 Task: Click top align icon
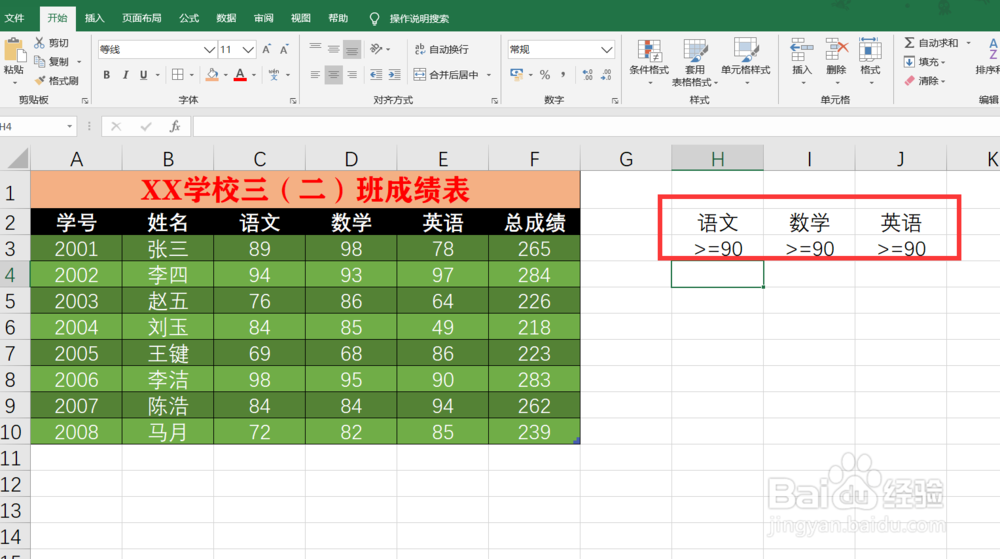[315, 49]
